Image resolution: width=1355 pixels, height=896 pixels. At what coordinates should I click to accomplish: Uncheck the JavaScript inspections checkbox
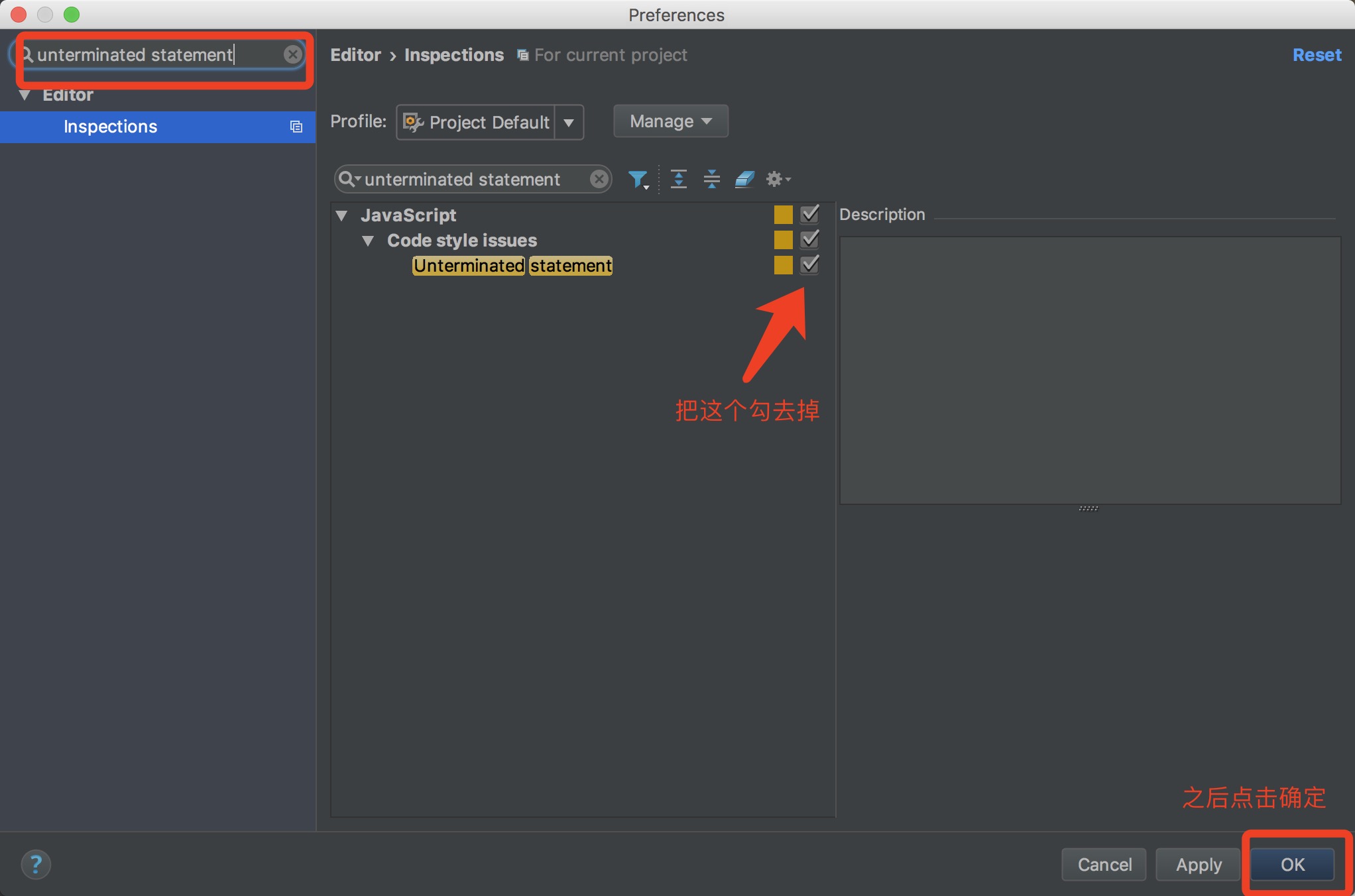coord(809,214)
